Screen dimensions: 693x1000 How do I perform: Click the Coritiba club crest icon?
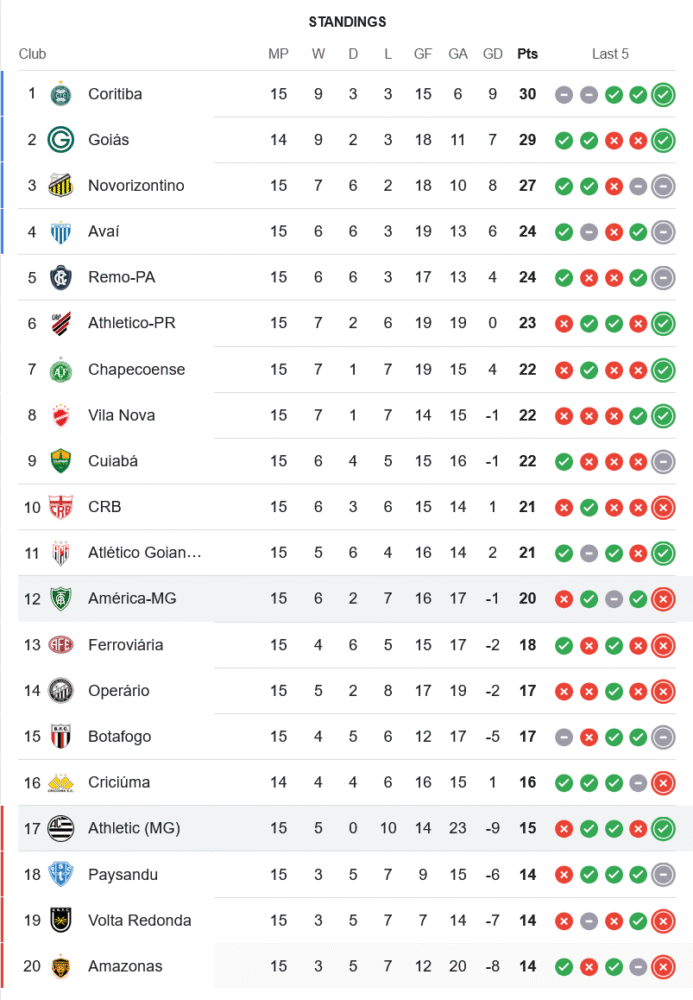[62, 94]
